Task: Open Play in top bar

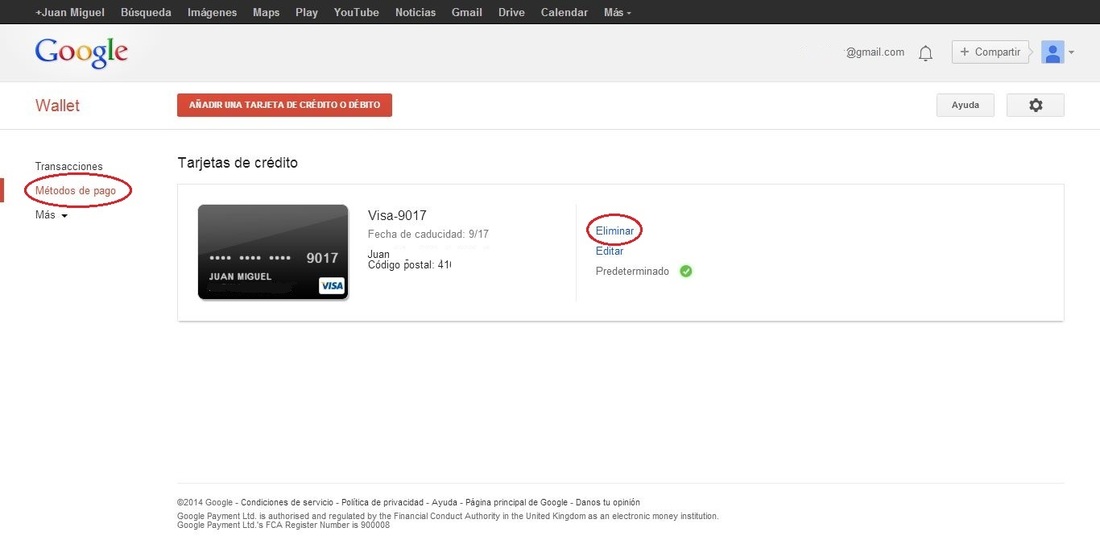Action: pos(307,13)
